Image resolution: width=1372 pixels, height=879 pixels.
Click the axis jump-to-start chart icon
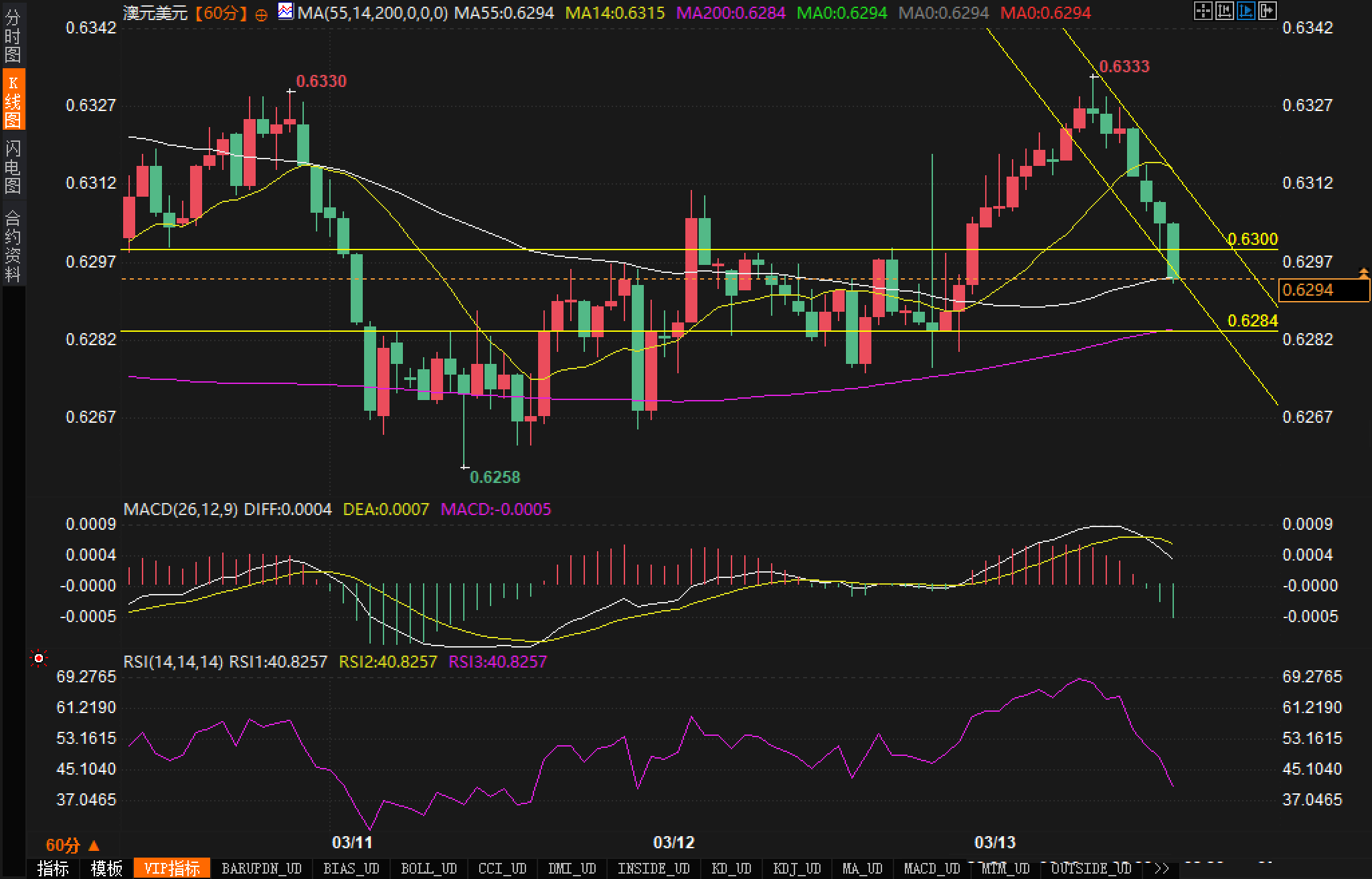pyautogui.click(x=1225, y=11)
